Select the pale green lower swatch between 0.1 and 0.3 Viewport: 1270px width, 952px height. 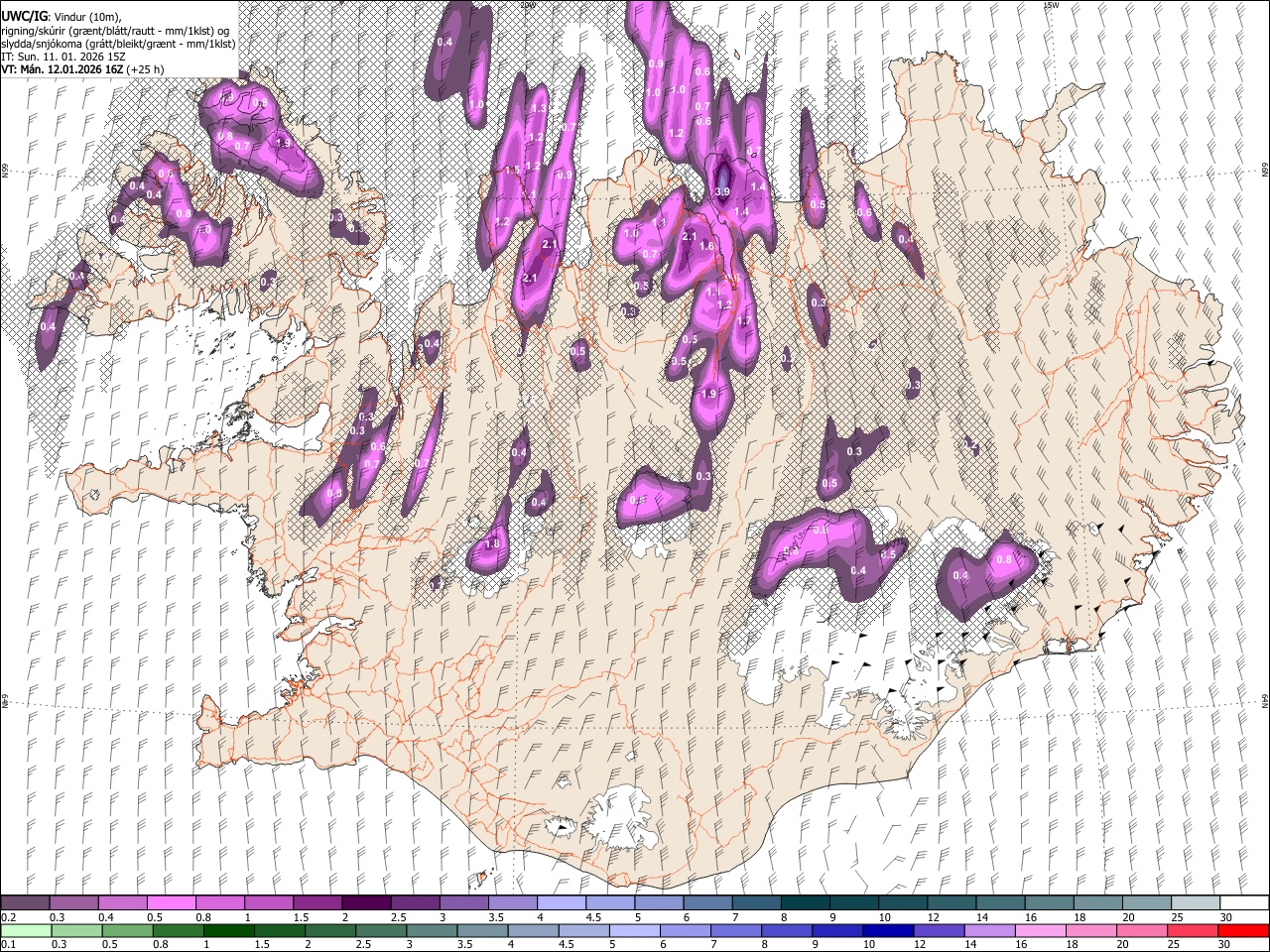25,930
